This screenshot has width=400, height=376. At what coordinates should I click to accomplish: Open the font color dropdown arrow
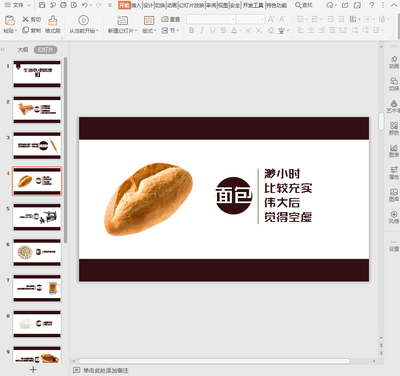[x=239, y=30]
